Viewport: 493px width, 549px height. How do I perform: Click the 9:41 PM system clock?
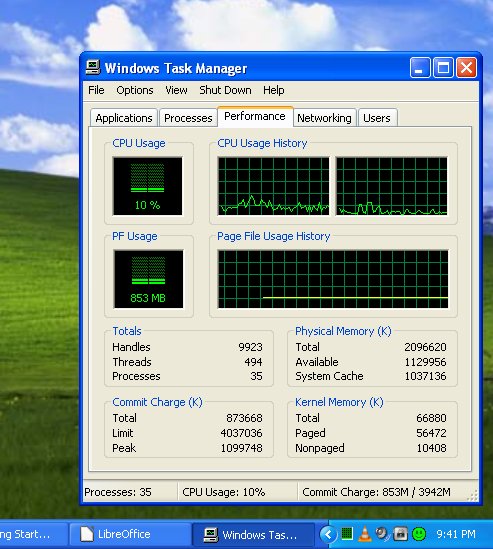(456, 534)
